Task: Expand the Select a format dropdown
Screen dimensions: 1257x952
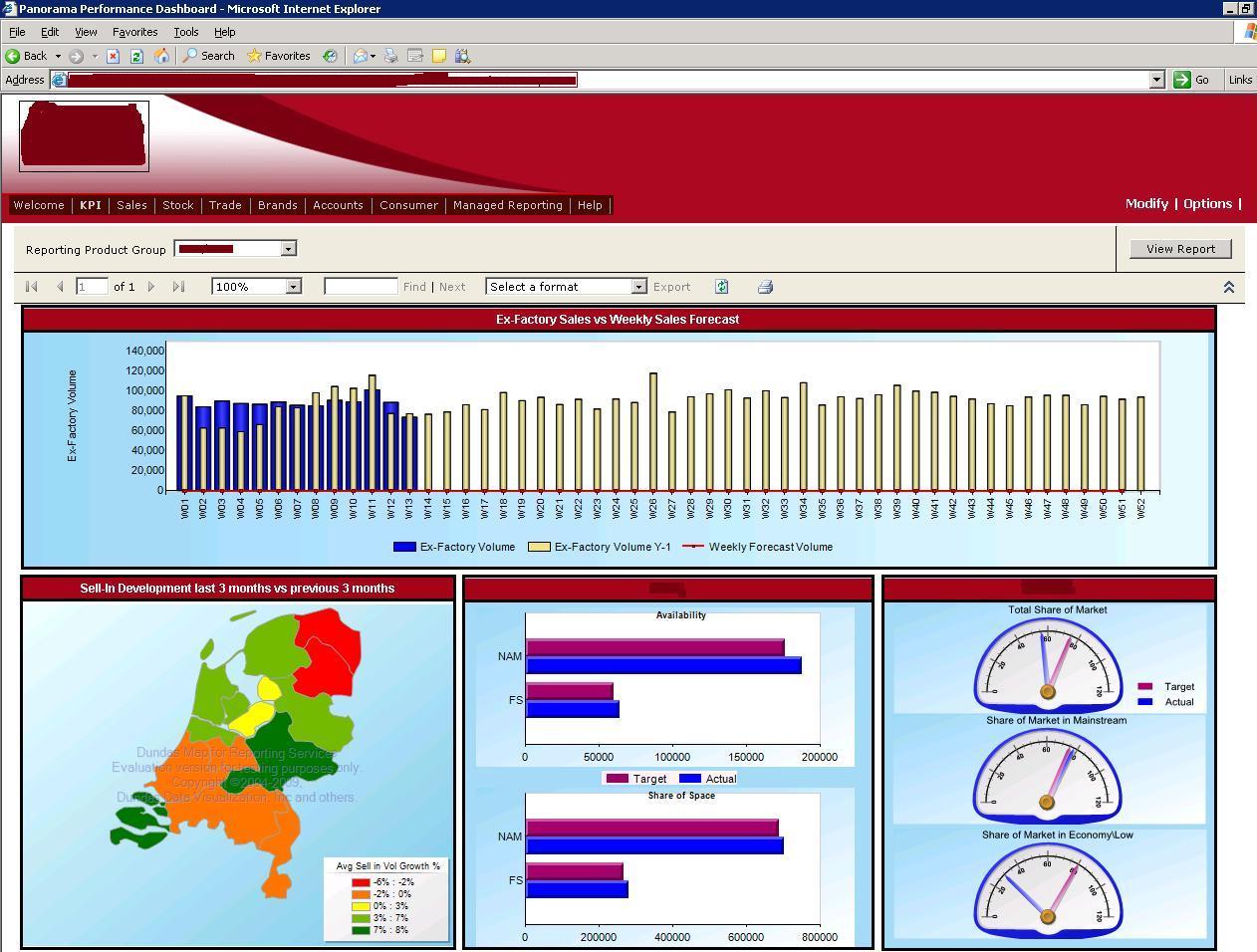Action: (x=638, y=287)
